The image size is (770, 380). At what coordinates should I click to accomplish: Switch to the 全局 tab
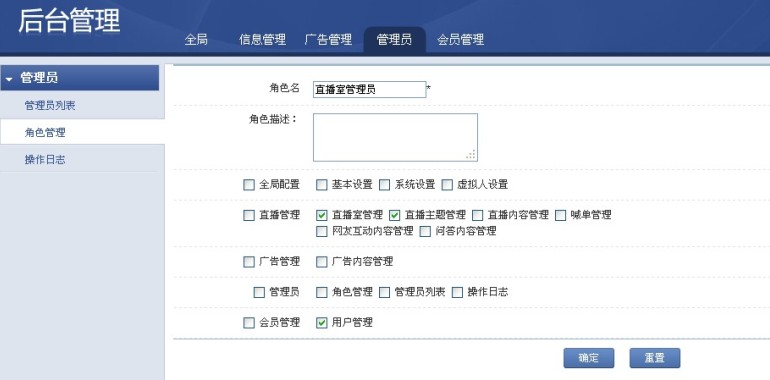pos(196,40)
